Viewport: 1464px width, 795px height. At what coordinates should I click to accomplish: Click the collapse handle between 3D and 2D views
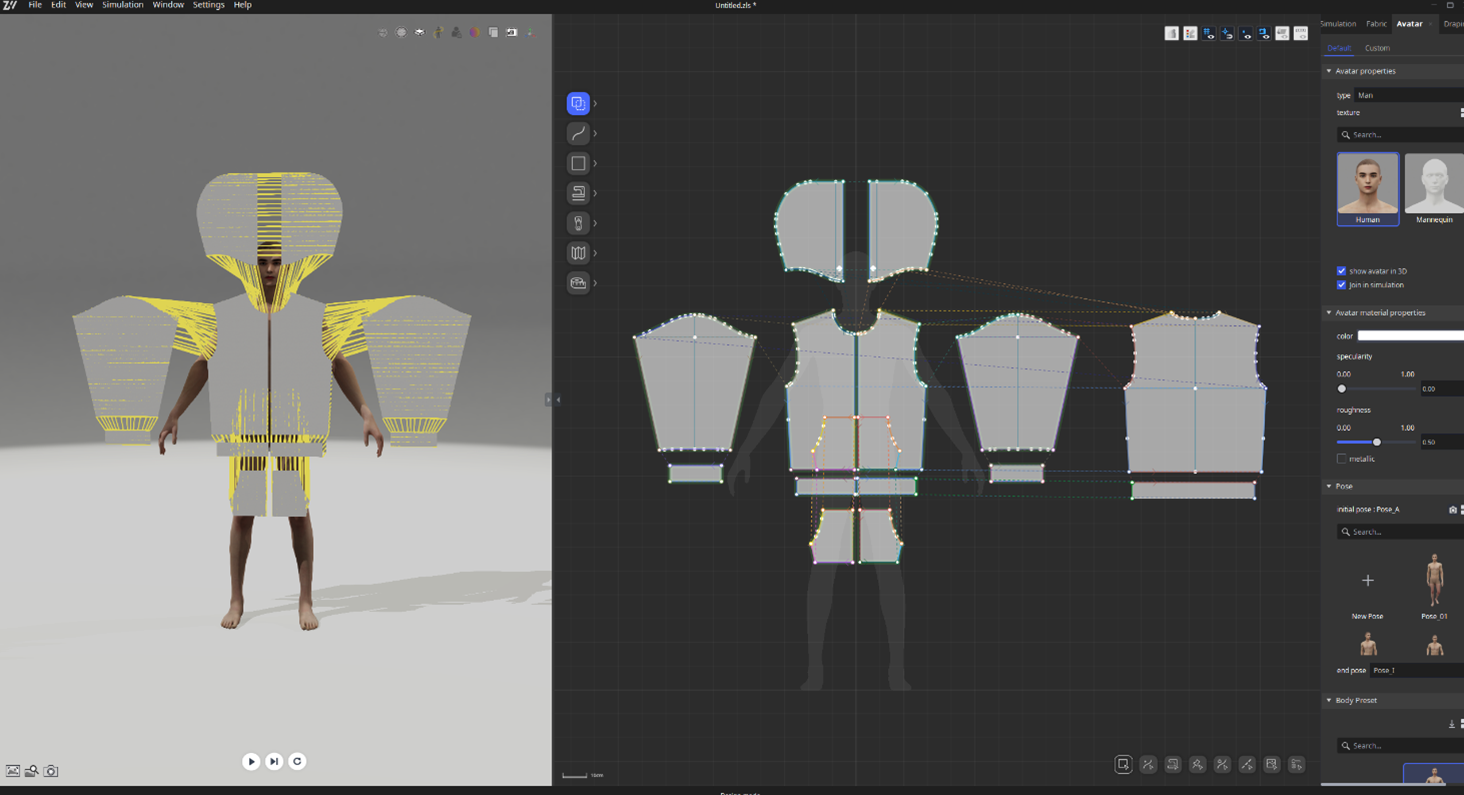[x=548, y=400]
